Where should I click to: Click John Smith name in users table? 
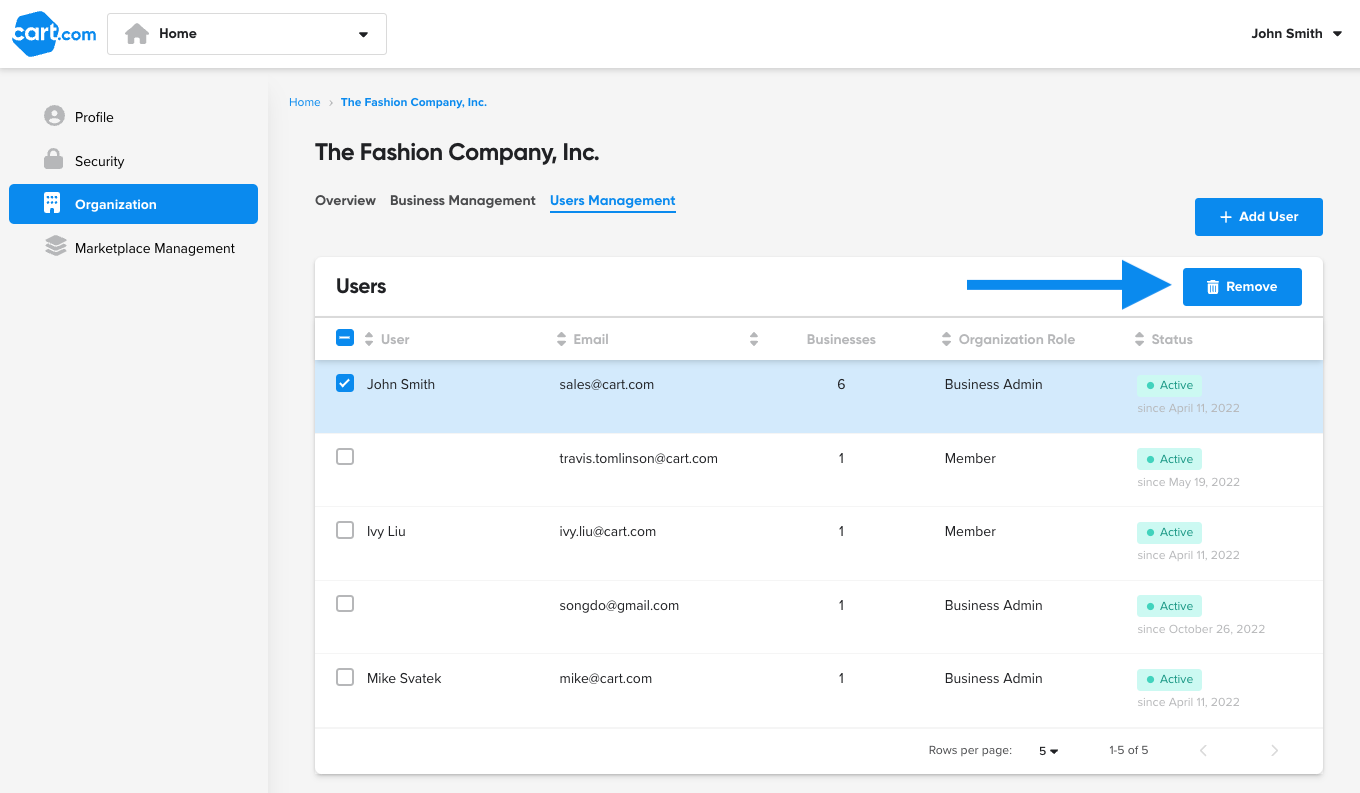401,384
